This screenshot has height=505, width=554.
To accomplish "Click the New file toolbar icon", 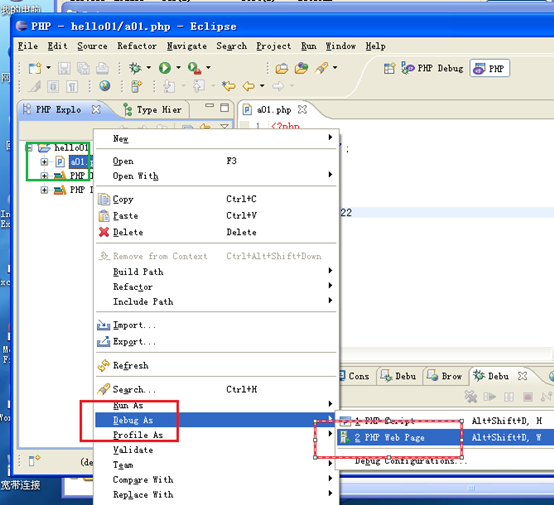I will pos(35,68).
